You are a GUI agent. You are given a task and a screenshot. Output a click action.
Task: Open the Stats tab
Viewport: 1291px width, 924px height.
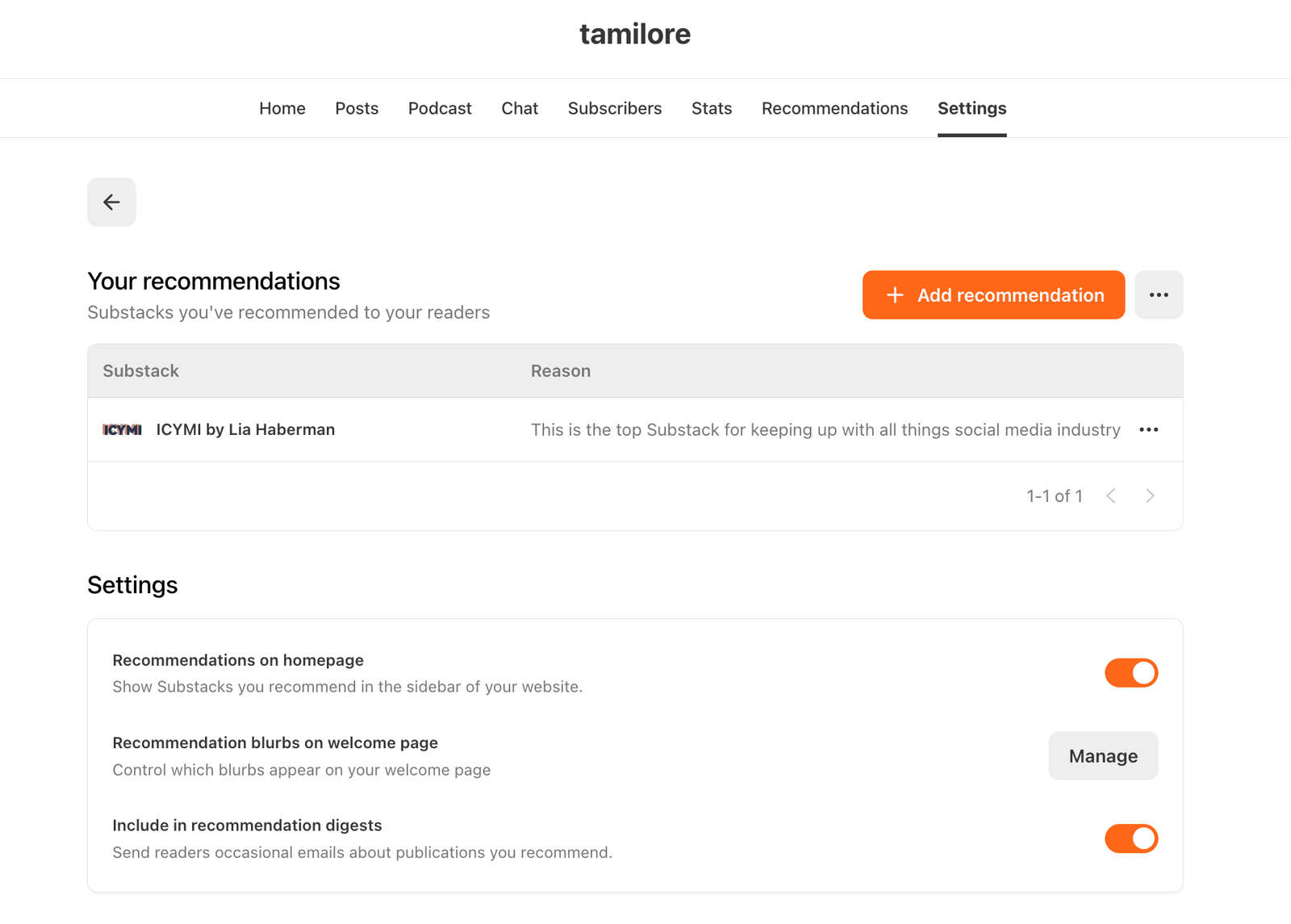coord(711,108)
